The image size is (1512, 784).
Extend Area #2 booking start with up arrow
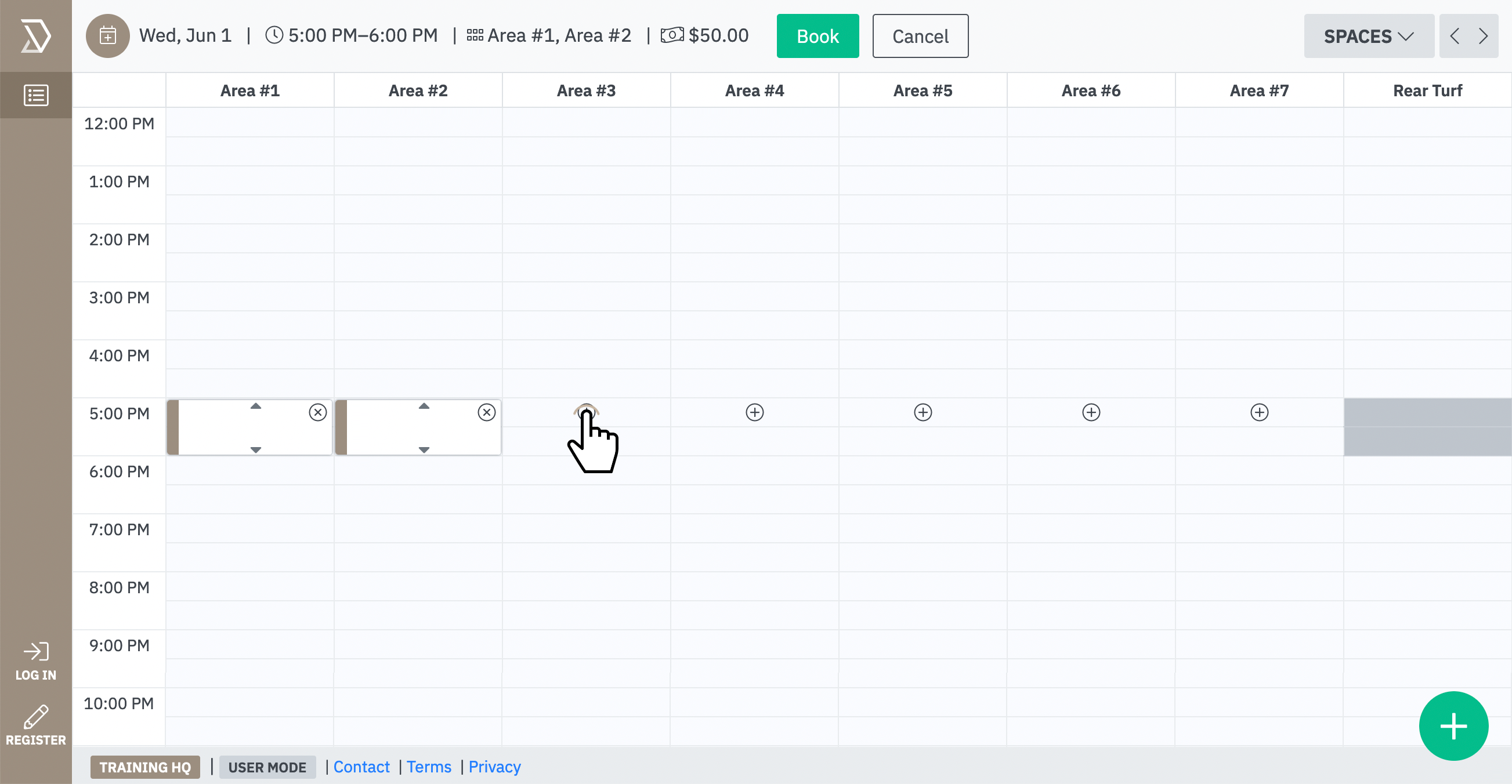click(x=424, y=406)
